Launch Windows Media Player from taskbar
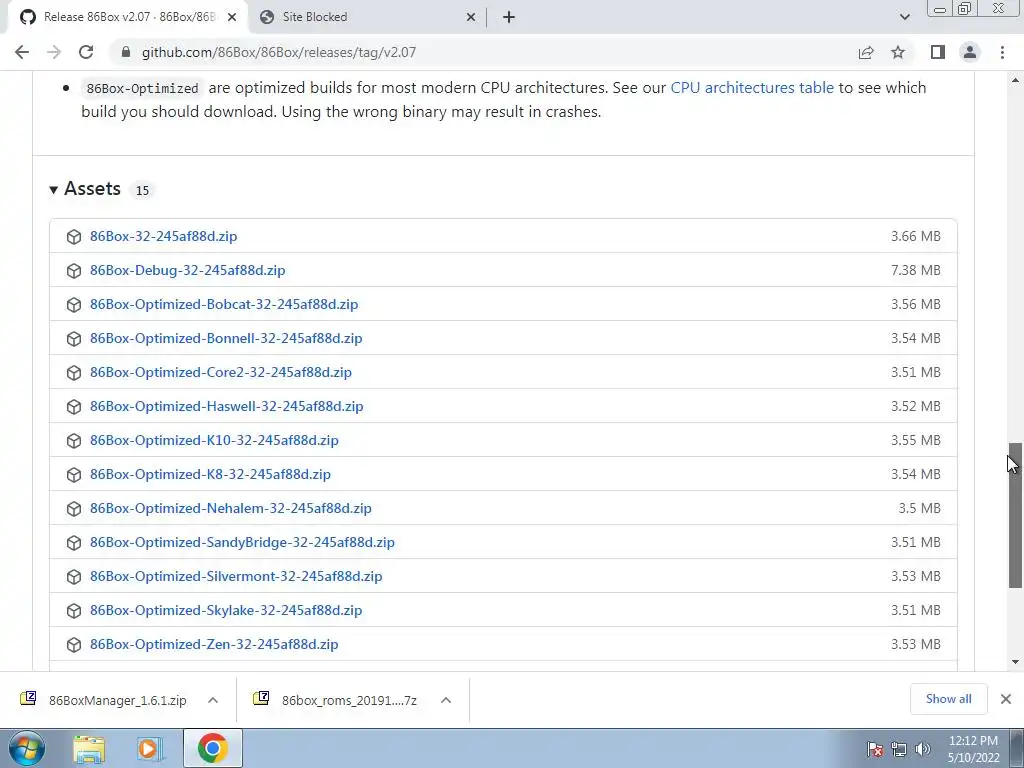The image size is (1024, 768). (149, 748)
